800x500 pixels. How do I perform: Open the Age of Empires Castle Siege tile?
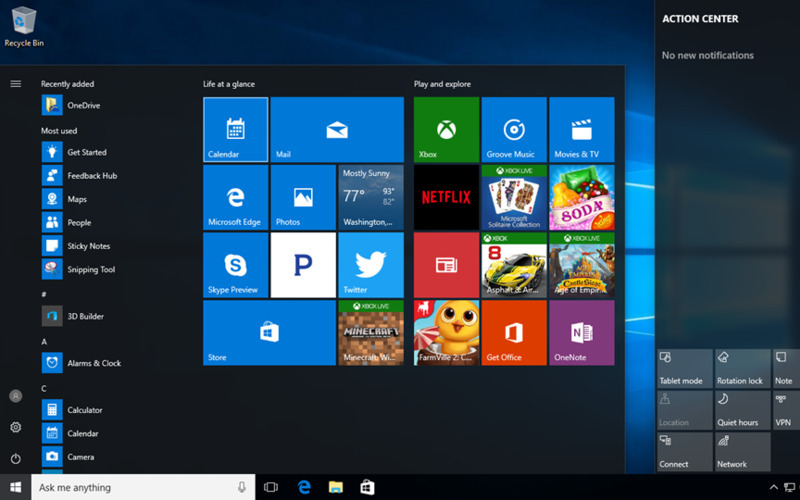[x=582, y=265]
